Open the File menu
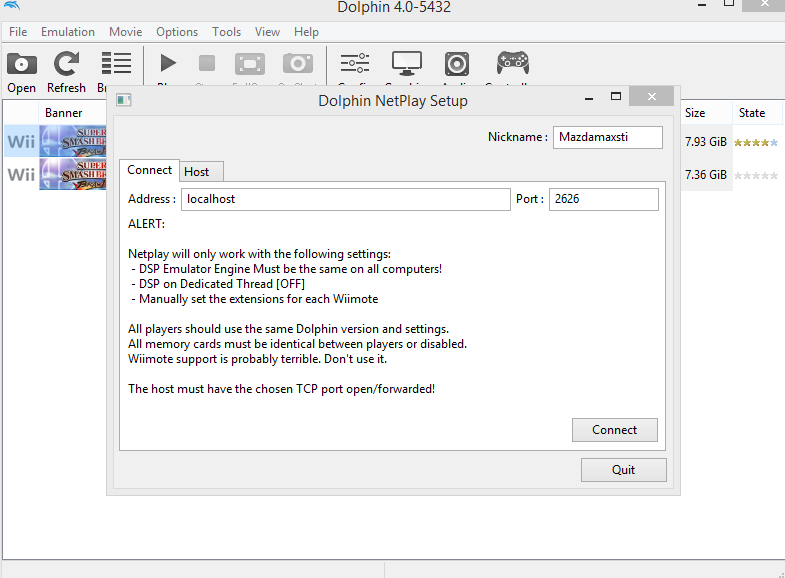 (x=18, y=32)
